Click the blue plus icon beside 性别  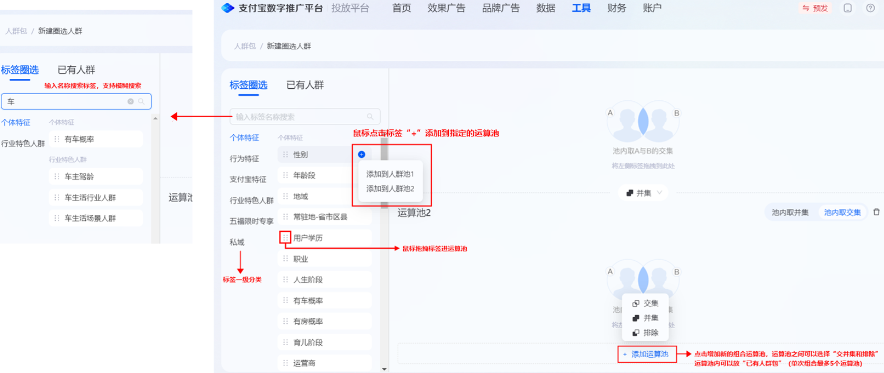pos(361,154)
